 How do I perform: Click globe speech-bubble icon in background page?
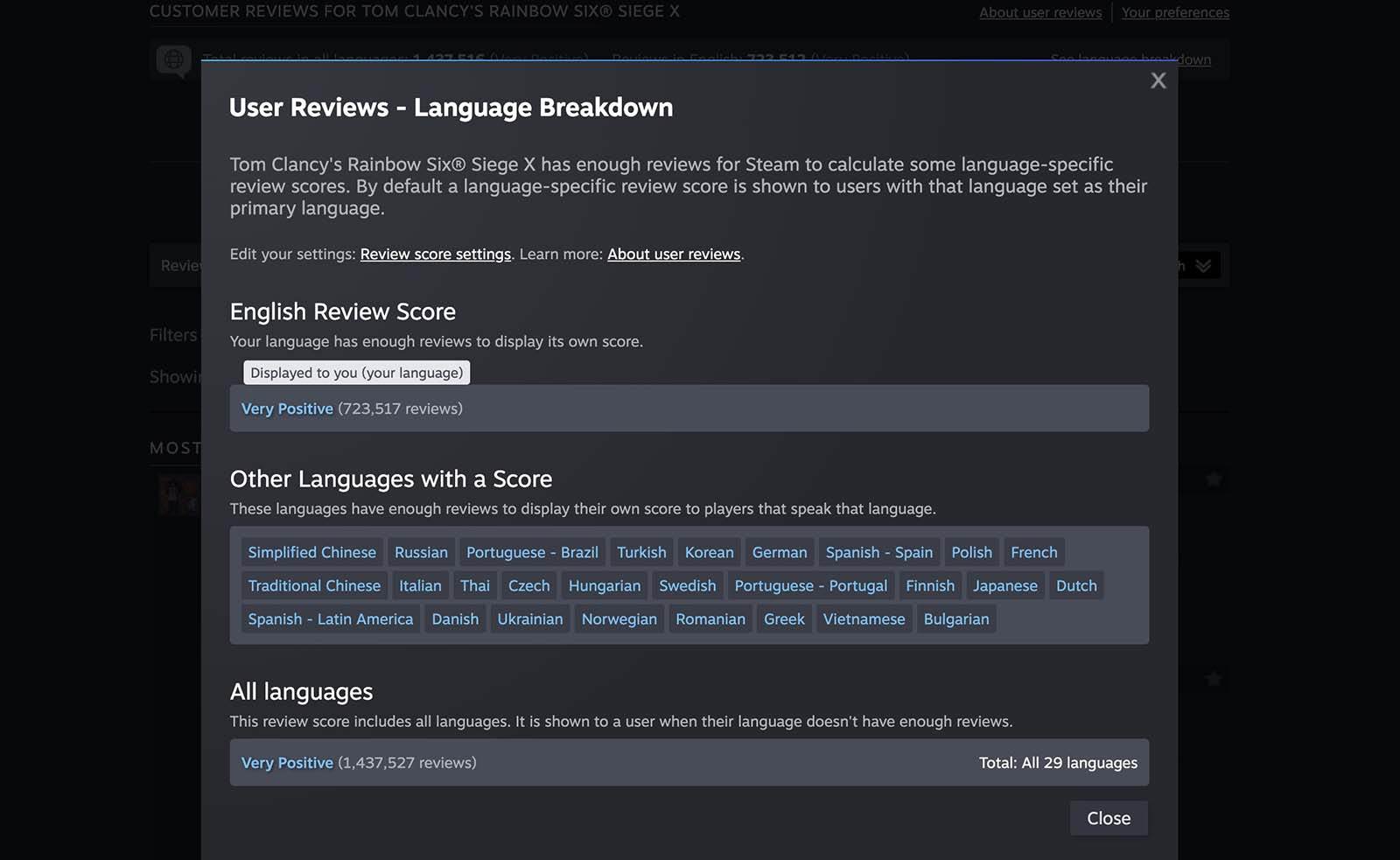click(x=173, y=60)
